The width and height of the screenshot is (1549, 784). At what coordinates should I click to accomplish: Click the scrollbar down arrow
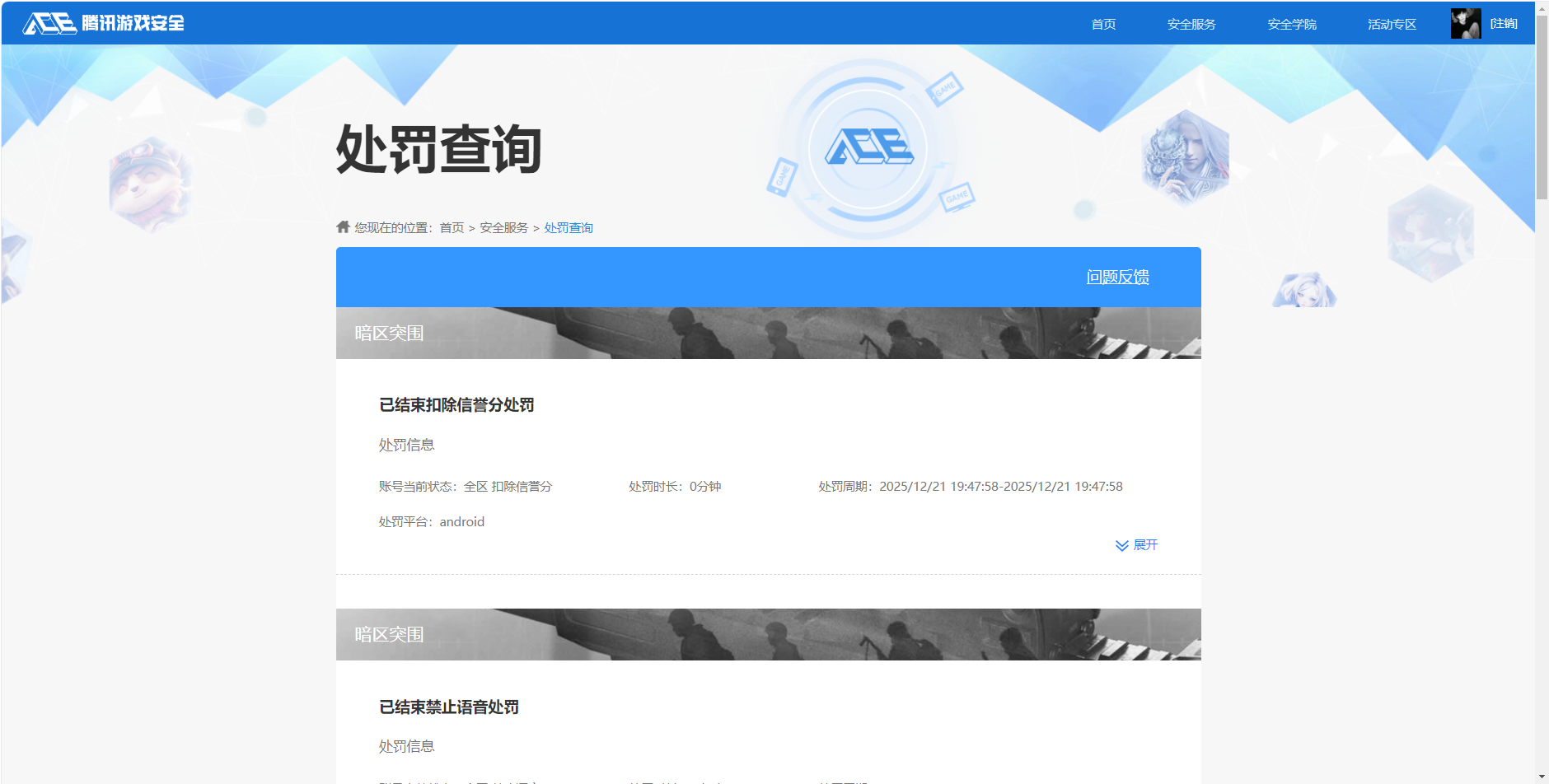click(x=1542, y=777)
